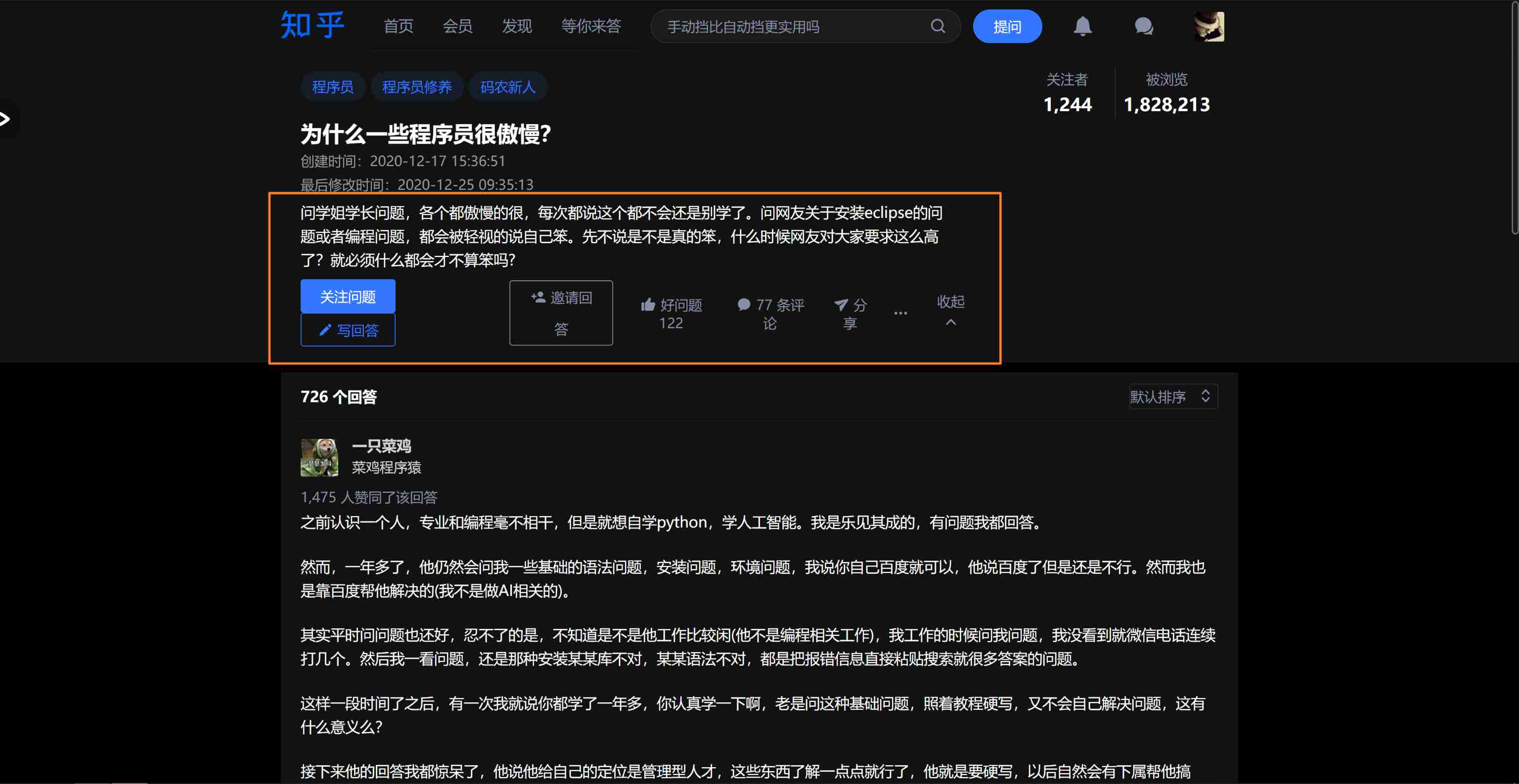Open private messages chat icon

(1143, 26)
